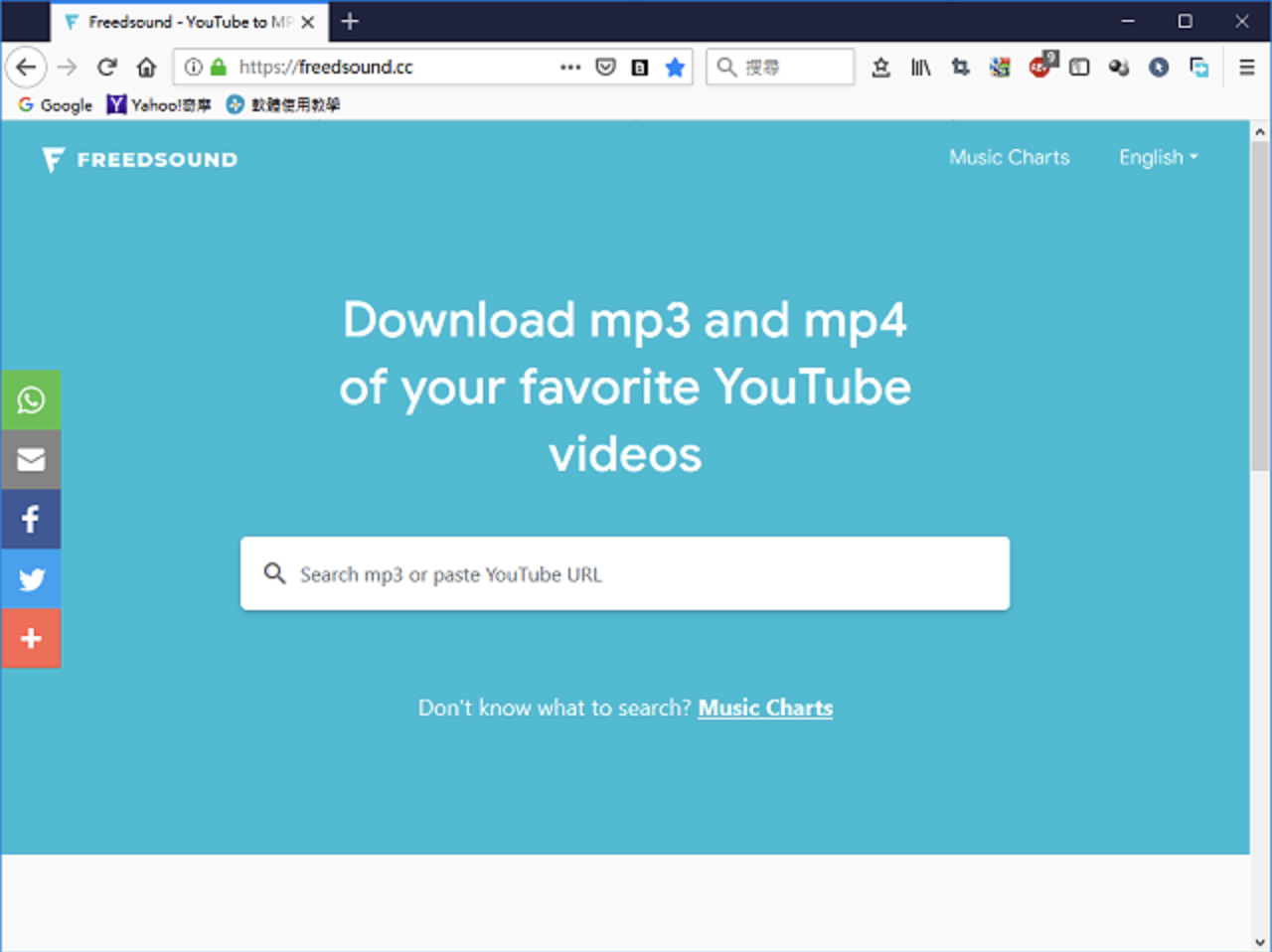Toggle the blue bookmark star

coord(675,67)
